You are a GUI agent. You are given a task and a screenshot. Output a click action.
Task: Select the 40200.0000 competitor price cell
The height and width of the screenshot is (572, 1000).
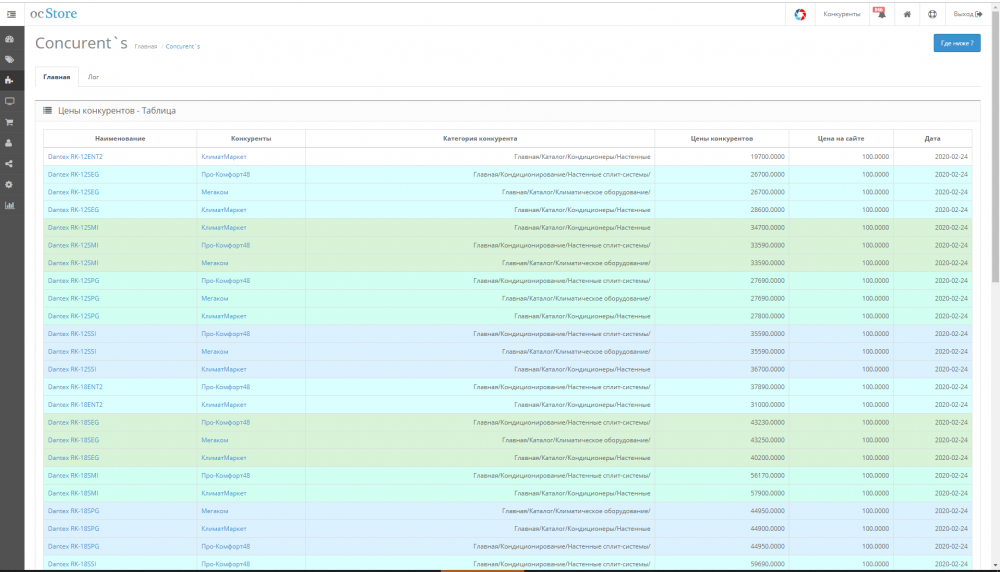pyautogui.click(x=722, y=458)
